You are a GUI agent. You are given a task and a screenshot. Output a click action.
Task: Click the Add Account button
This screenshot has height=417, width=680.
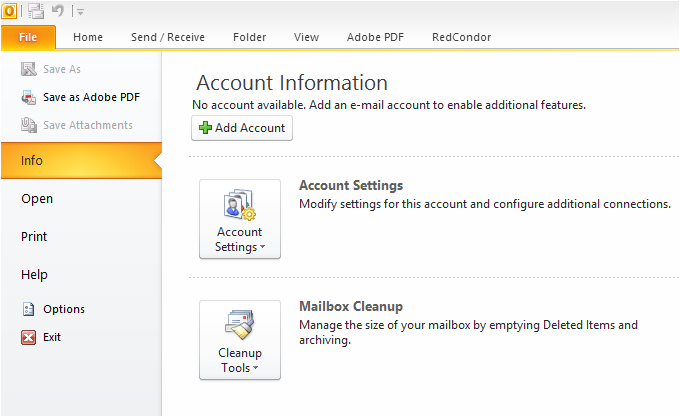pos(242,128)
